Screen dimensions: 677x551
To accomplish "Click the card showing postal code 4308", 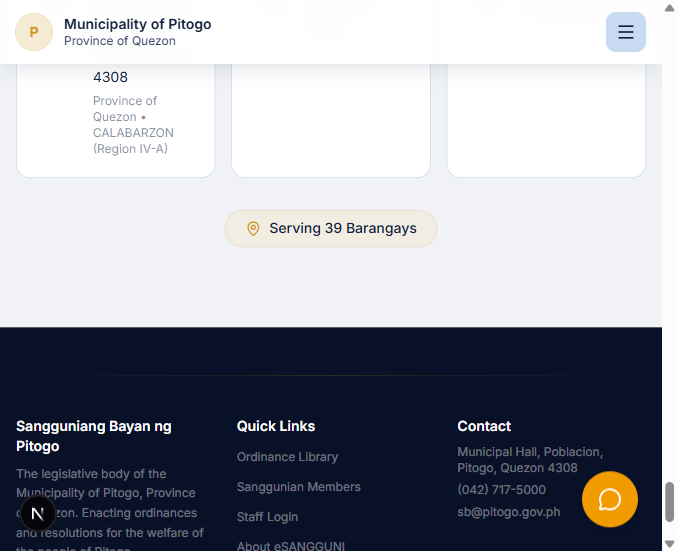I will tap(116, 120).
